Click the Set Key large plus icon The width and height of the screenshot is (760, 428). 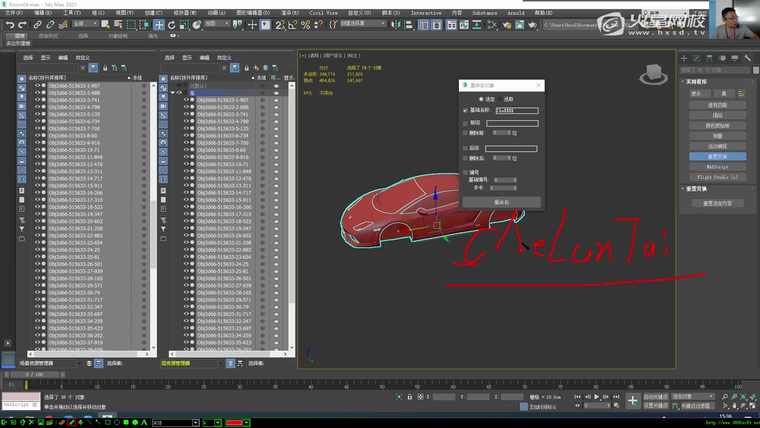(x=632, y=400)
